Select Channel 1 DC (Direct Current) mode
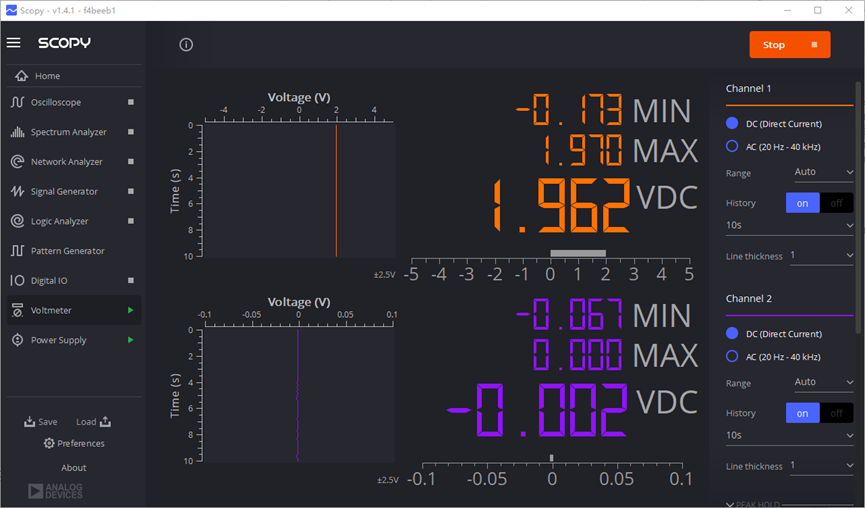 click(732, 123)
